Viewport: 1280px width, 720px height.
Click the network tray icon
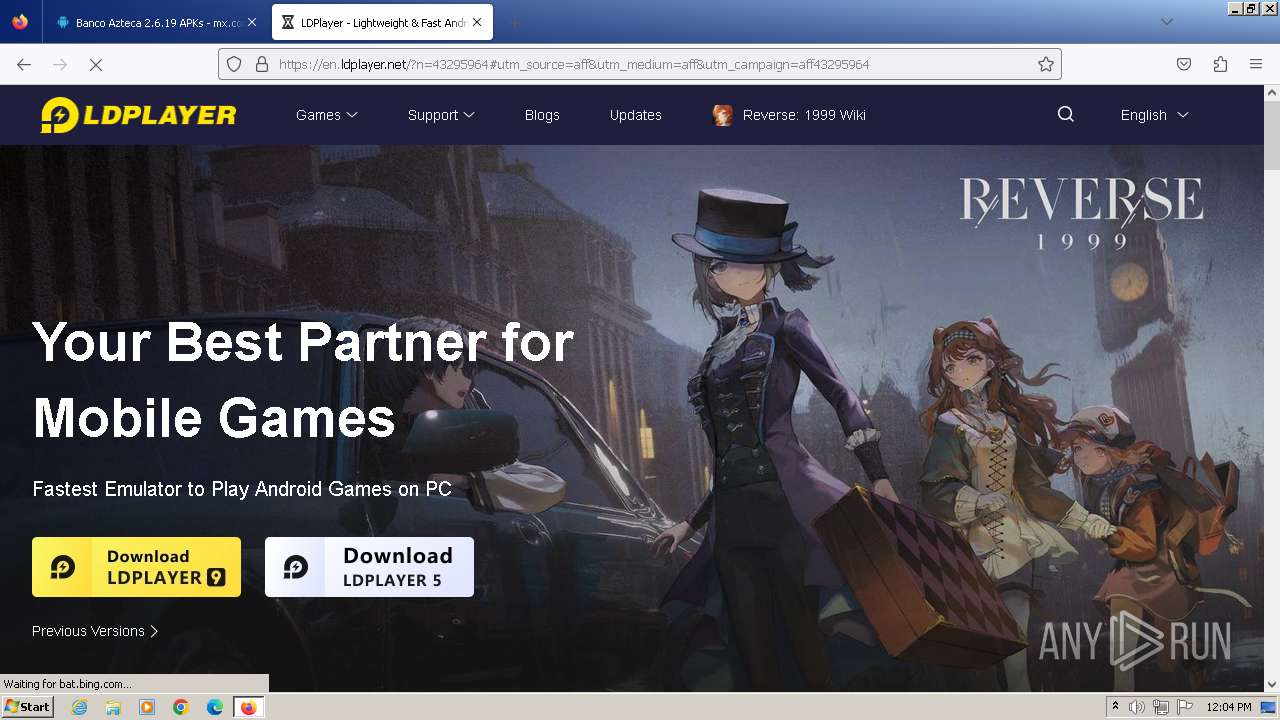[x=1161, y=707]
